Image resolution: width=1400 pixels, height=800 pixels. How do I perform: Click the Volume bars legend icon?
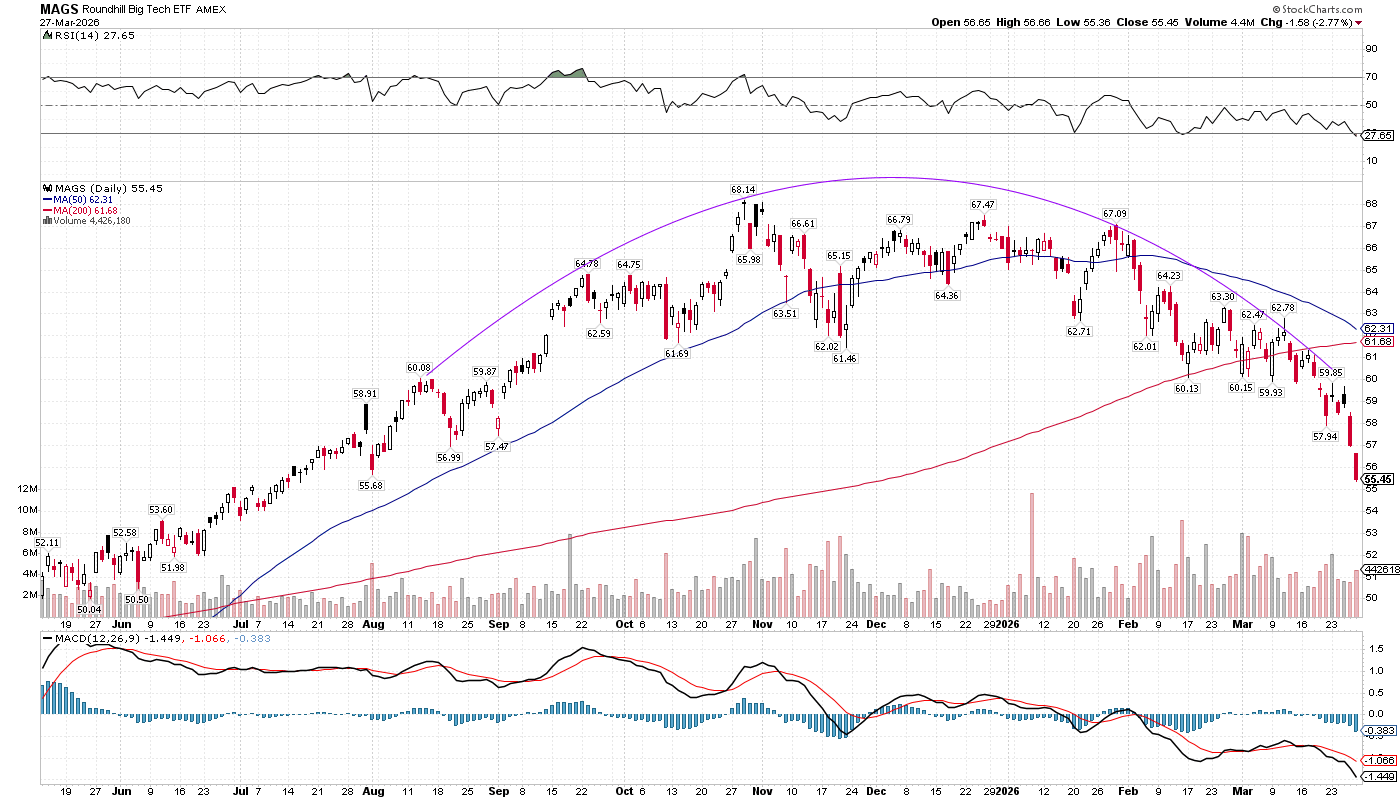[46, 220]
